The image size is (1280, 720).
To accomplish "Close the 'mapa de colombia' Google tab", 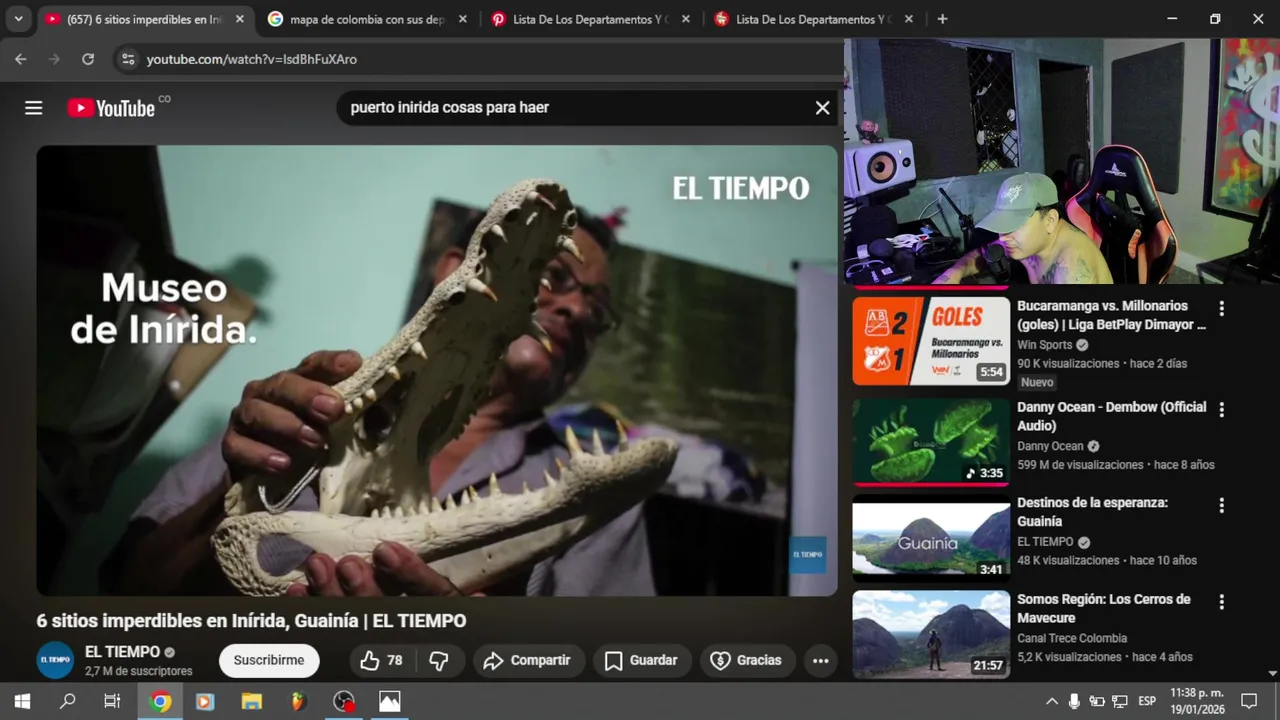I will pyautogui.click(x=462, y=19).
